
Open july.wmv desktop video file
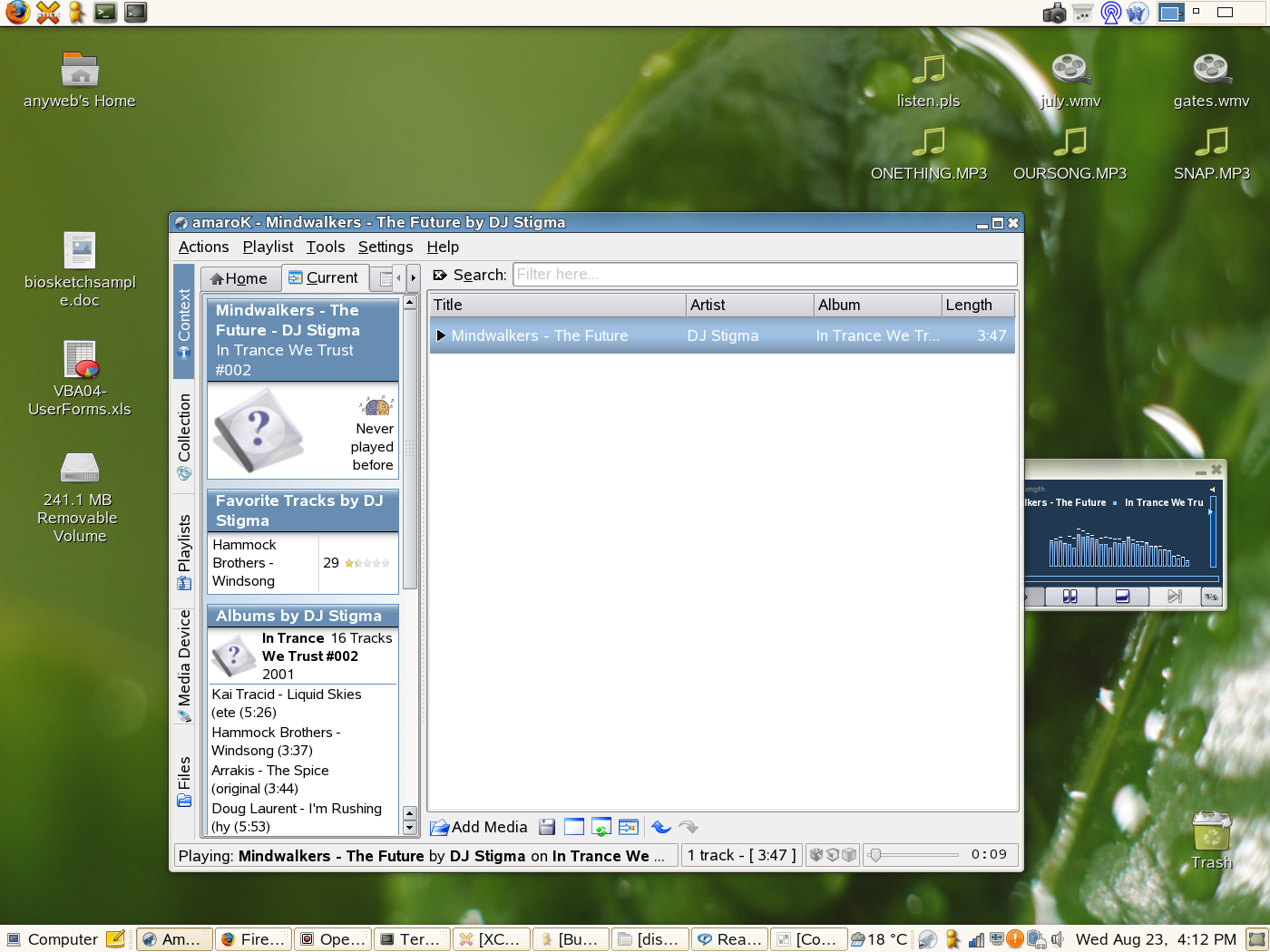[x=1070, y=82]
